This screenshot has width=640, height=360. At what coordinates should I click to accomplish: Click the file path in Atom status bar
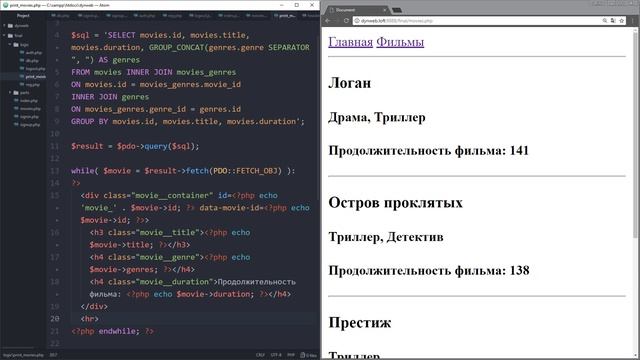point(24,355)
